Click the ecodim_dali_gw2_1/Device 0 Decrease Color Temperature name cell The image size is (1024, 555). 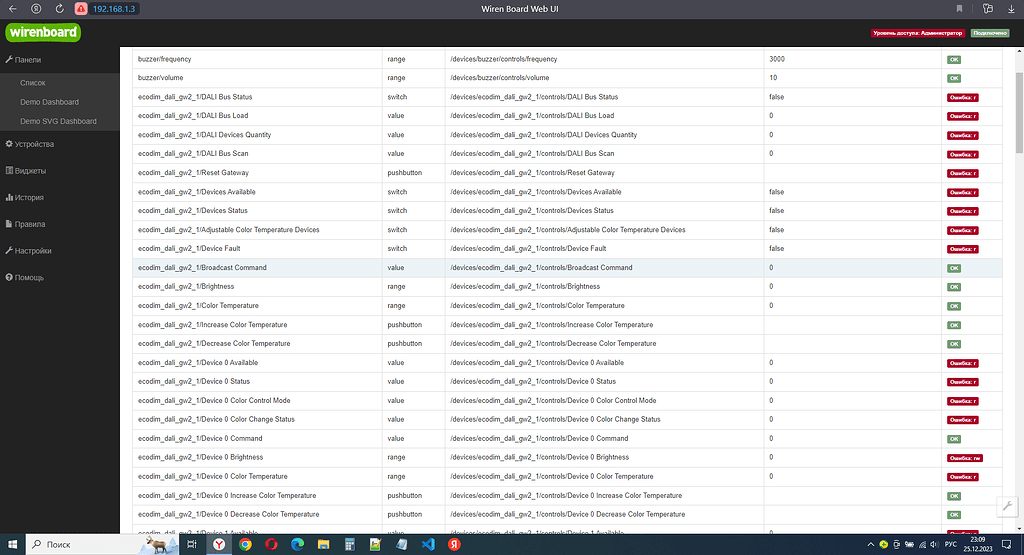[x=257, y=515]
